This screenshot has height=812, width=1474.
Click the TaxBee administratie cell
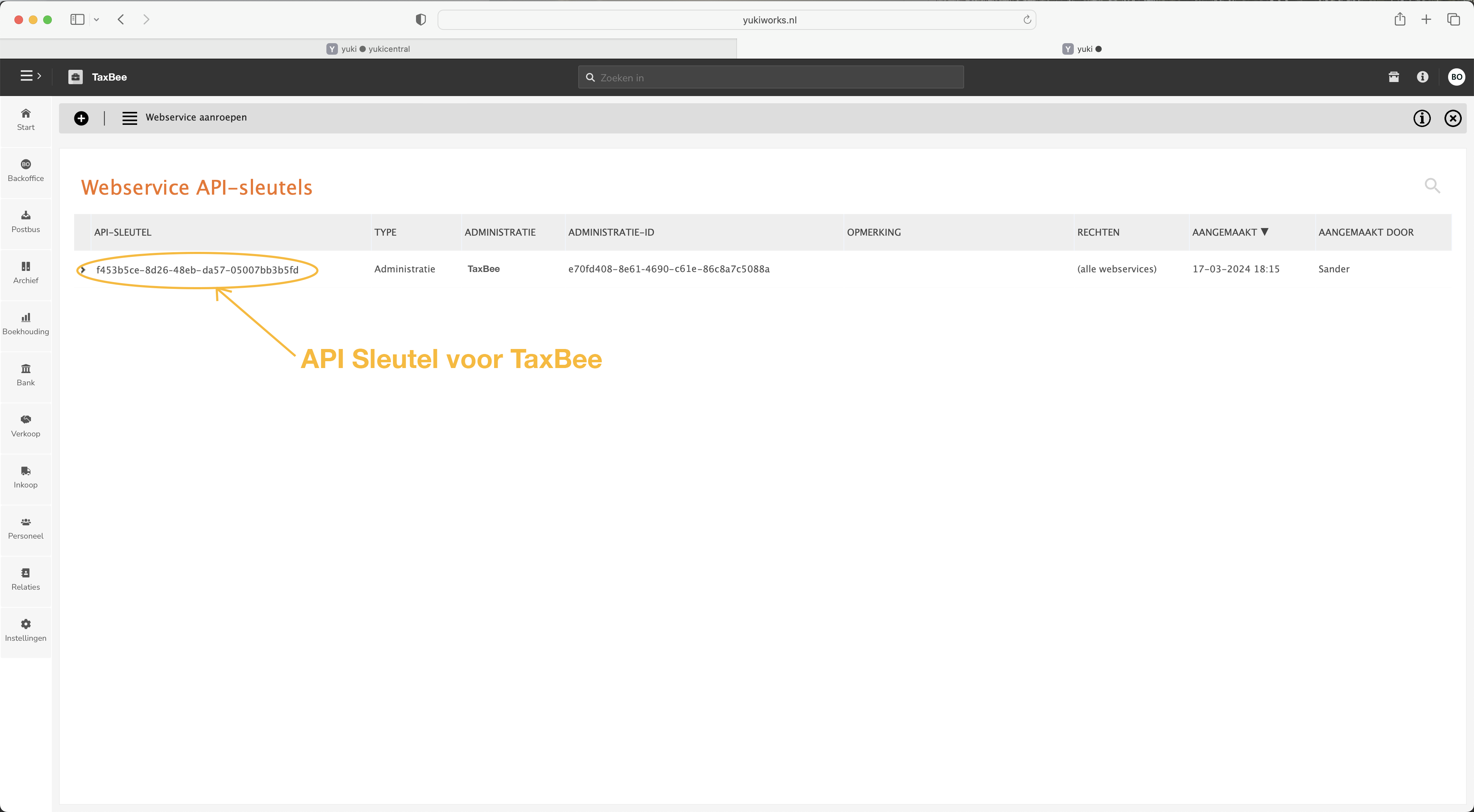point(484,269)
